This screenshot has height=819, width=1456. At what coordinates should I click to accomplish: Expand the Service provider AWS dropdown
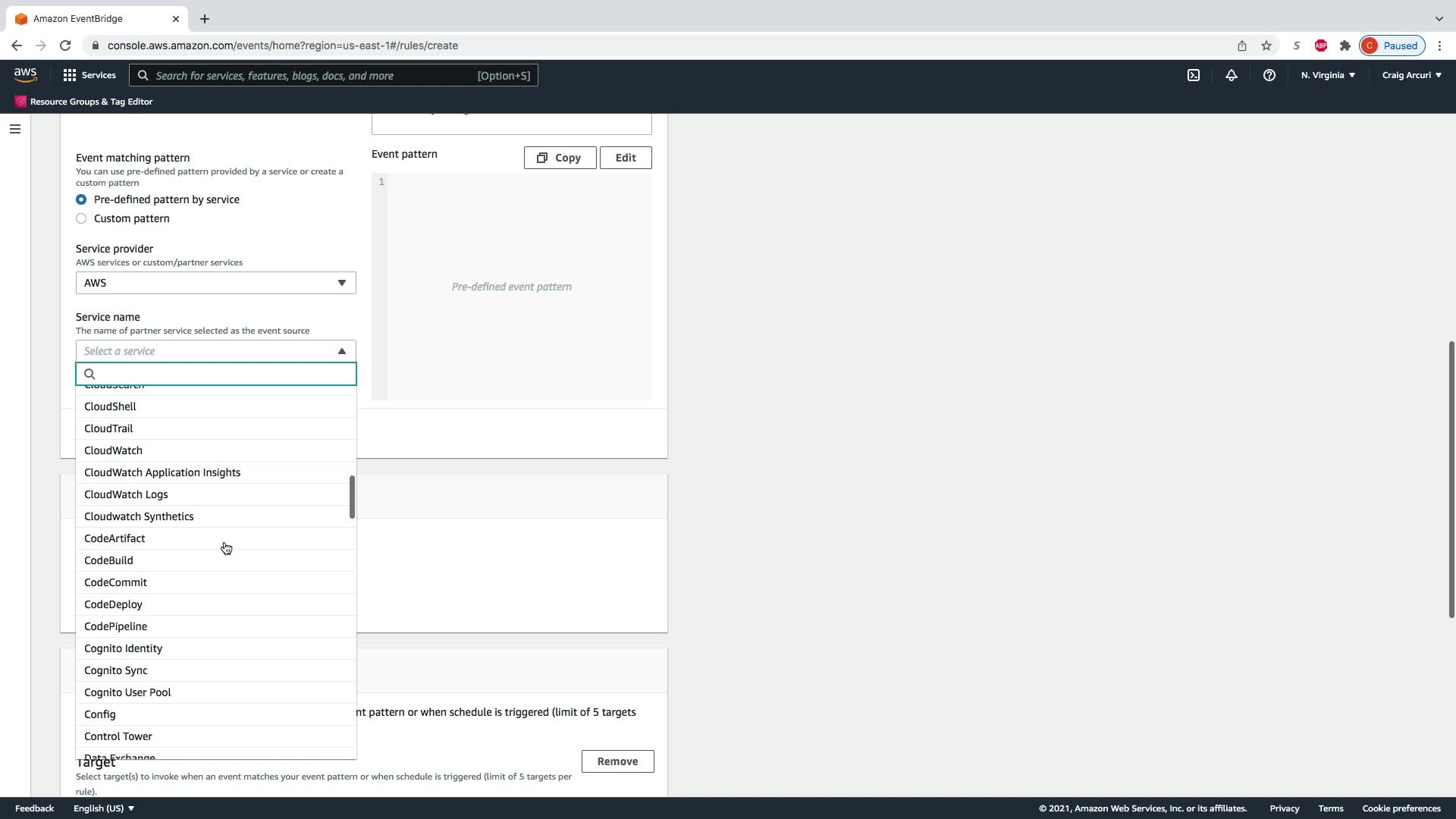click(215, 283)
